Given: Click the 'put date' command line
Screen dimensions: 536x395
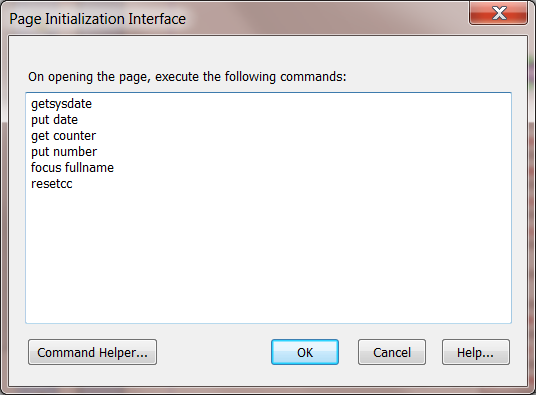Looking at the screenshot, I should click(x=54, y=120).
